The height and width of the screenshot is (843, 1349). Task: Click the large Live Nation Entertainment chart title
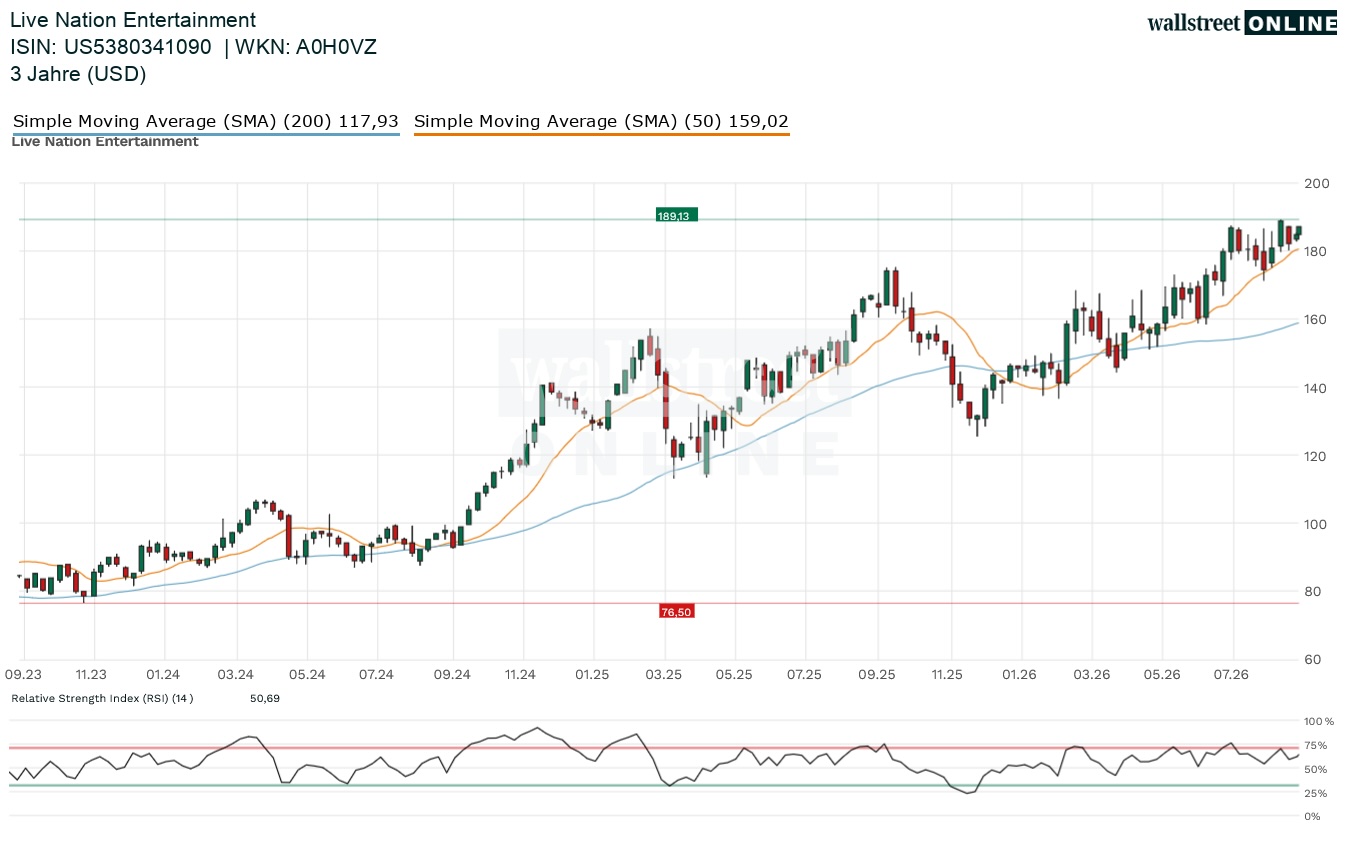(x=133, y=20)
